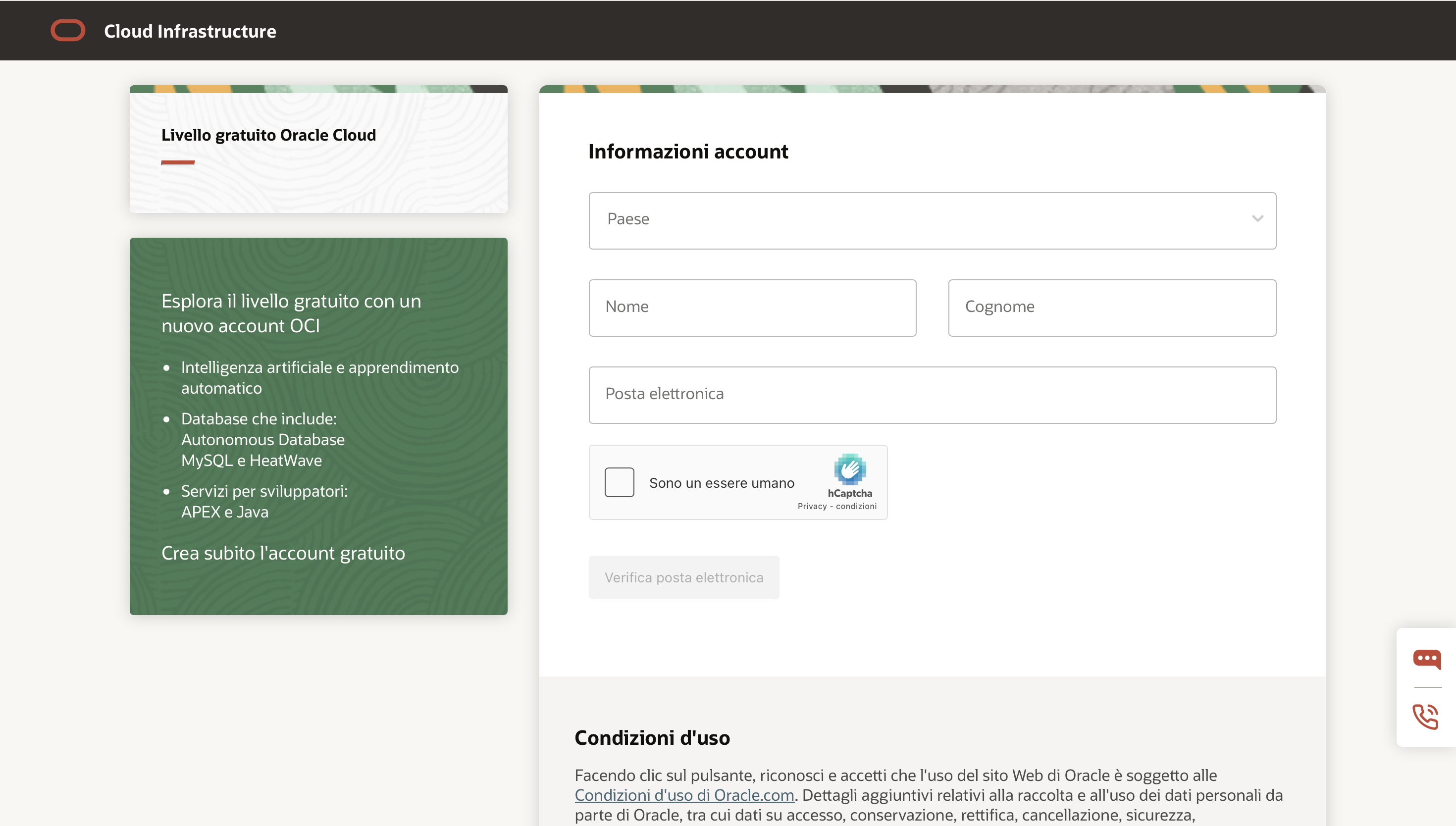
Task: Click the phone call icon
Action: coord(1425,716)
